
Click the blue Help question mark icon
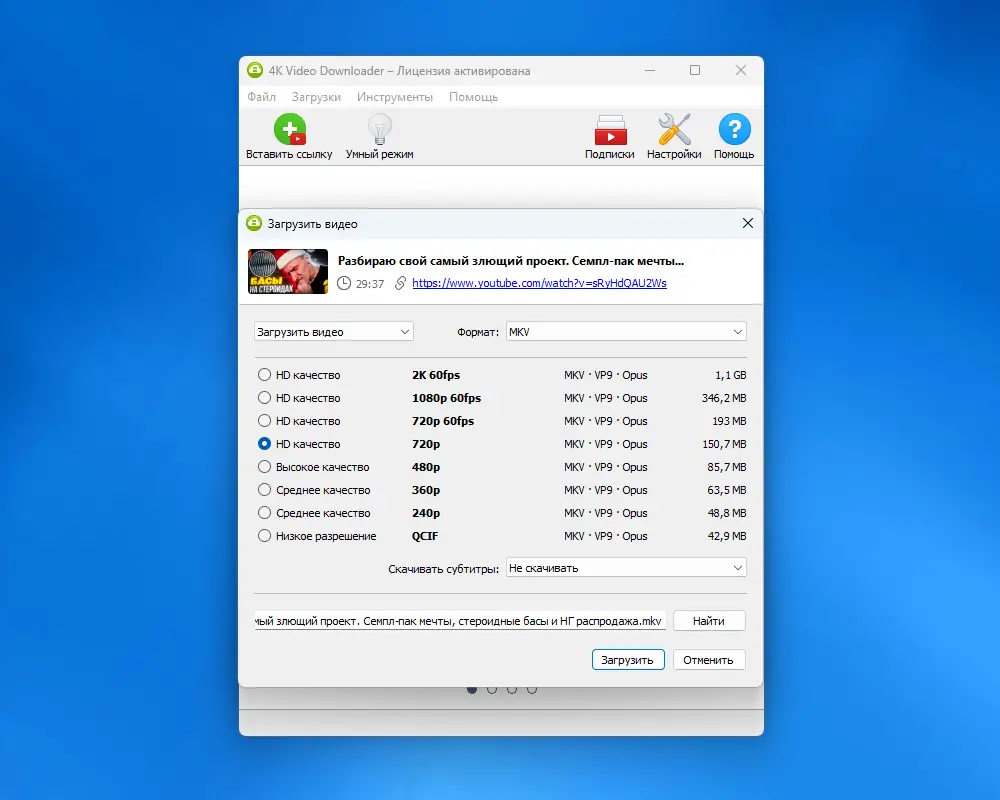(x=734, y=130)
